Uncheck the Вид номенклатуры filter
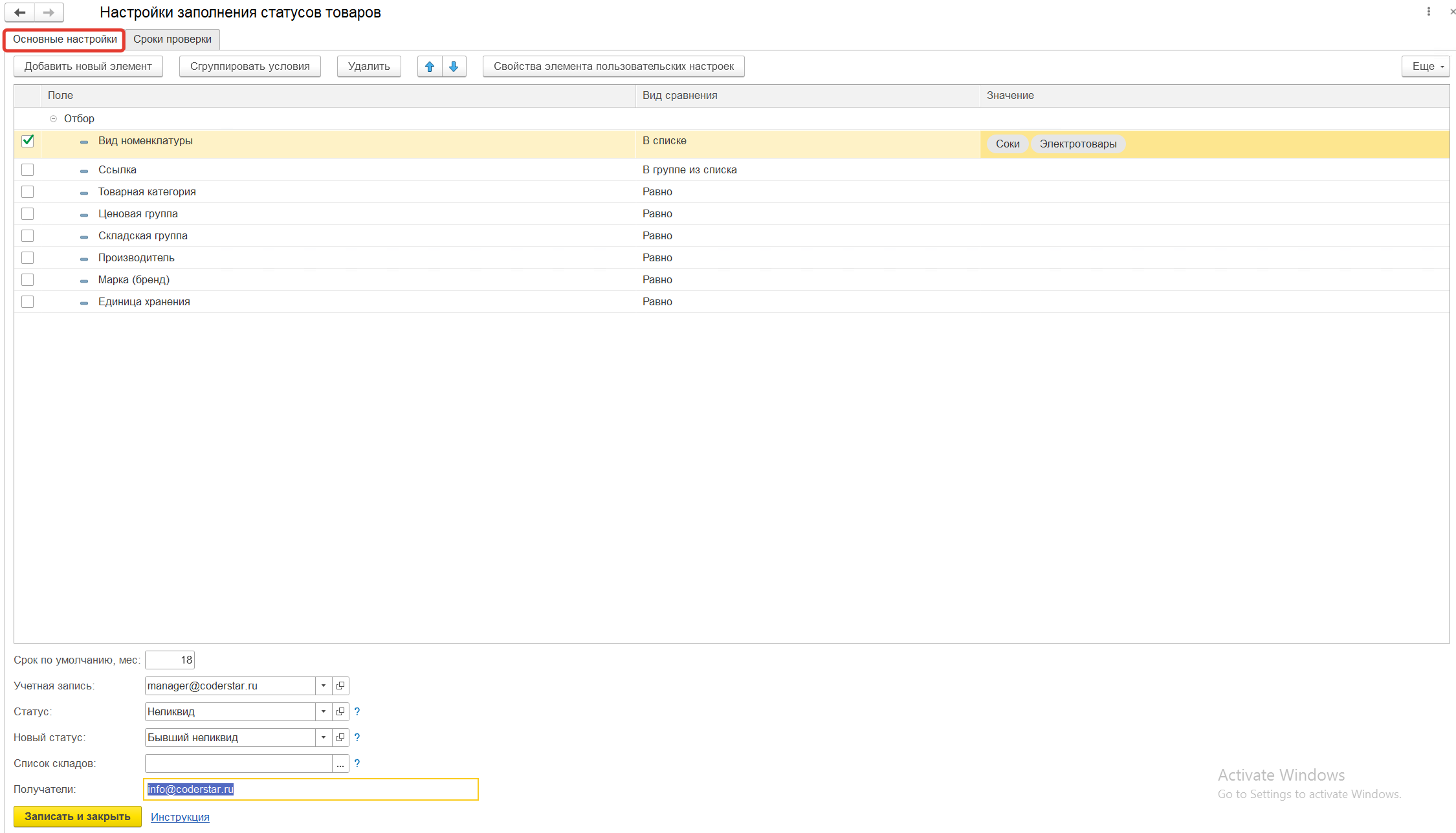Screen dimensions: 1456x833 tap(28, 140)
